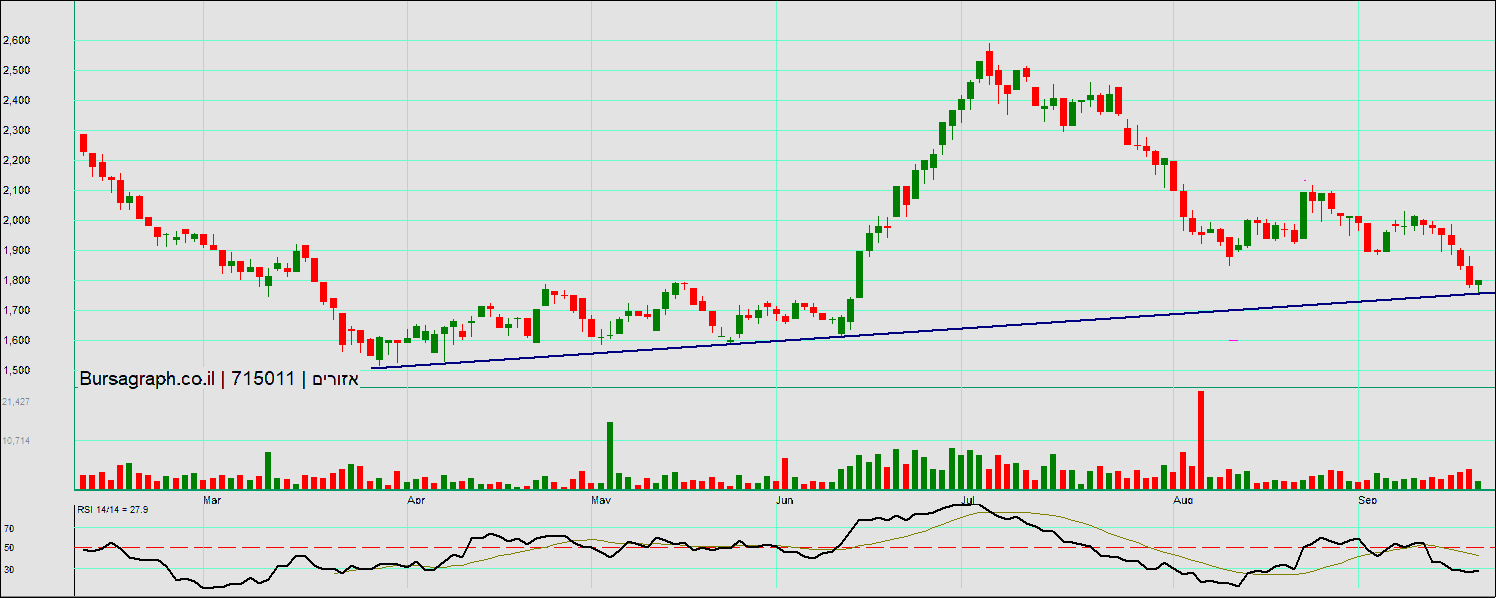Select the Jul label on time axis
1496x598 pixels.
click(x=968, y=498)
